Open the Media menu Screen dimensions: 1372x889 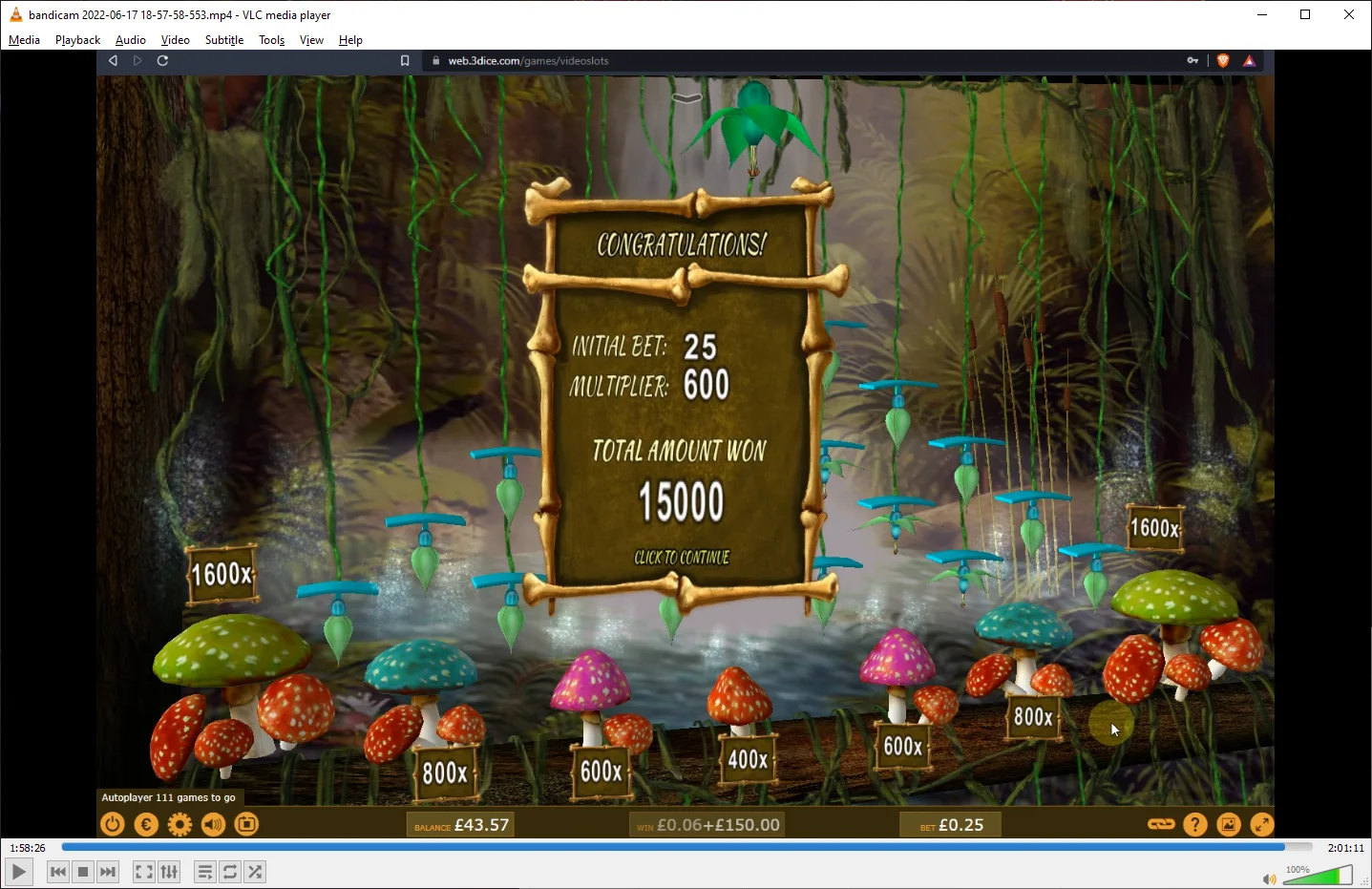pos(24,40)
